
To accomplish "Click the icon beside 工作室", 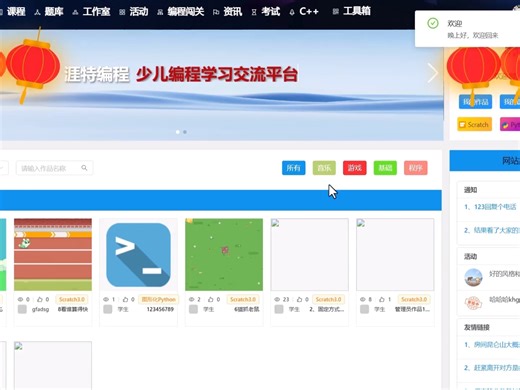I will [x=76, y=12].
